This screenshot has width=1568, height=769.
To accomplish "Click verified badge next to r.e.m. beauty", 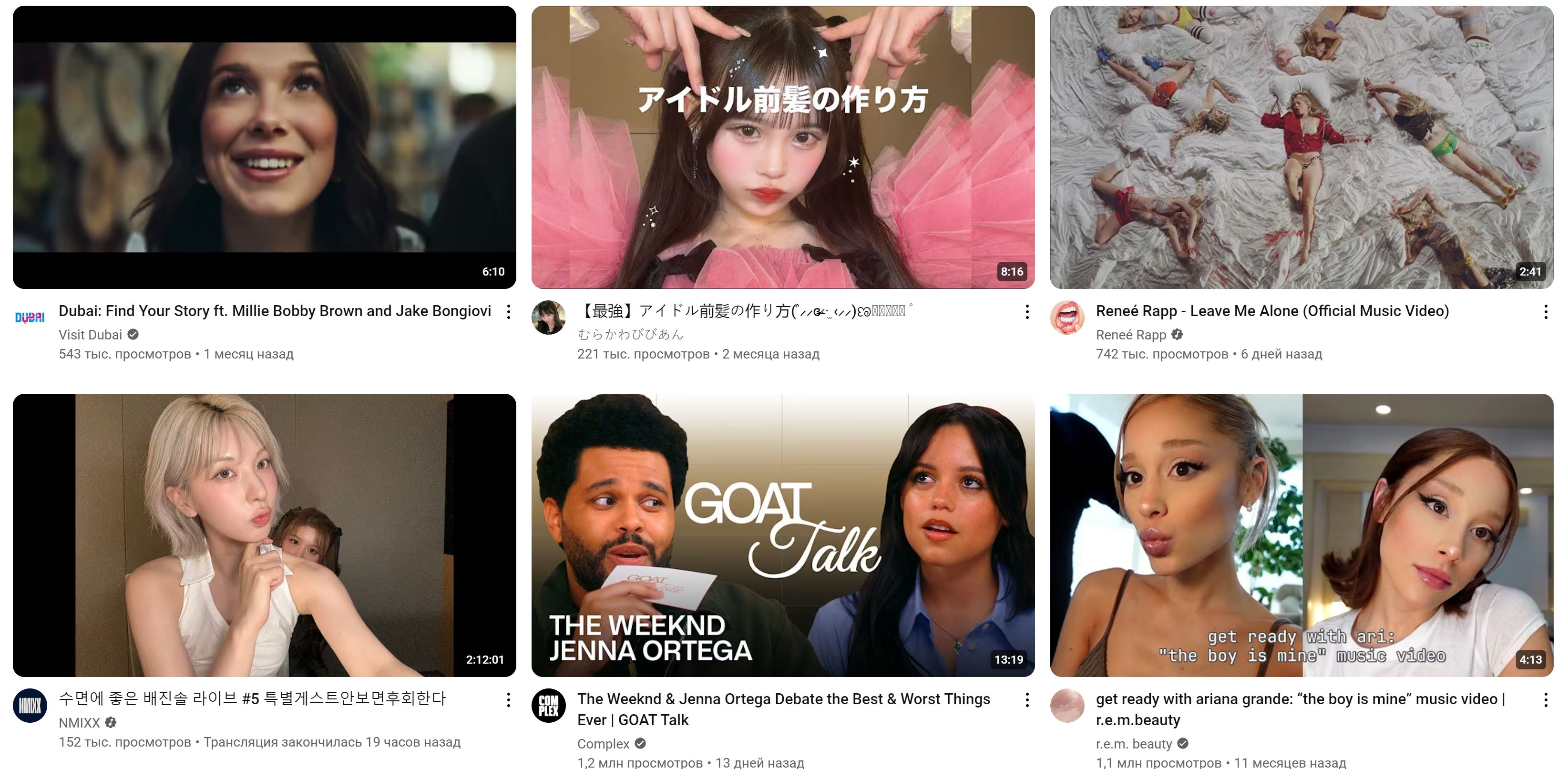I will [x=1183, y=743].
